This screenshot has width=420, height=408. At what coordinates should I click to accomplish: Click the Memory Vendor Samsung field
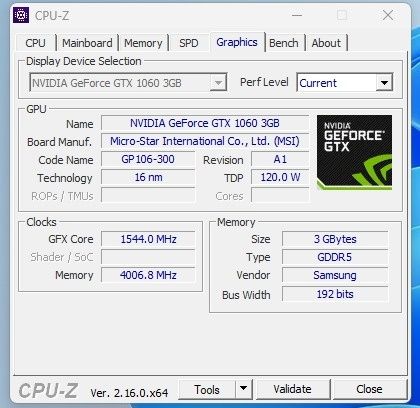click(x=335, y=275)
